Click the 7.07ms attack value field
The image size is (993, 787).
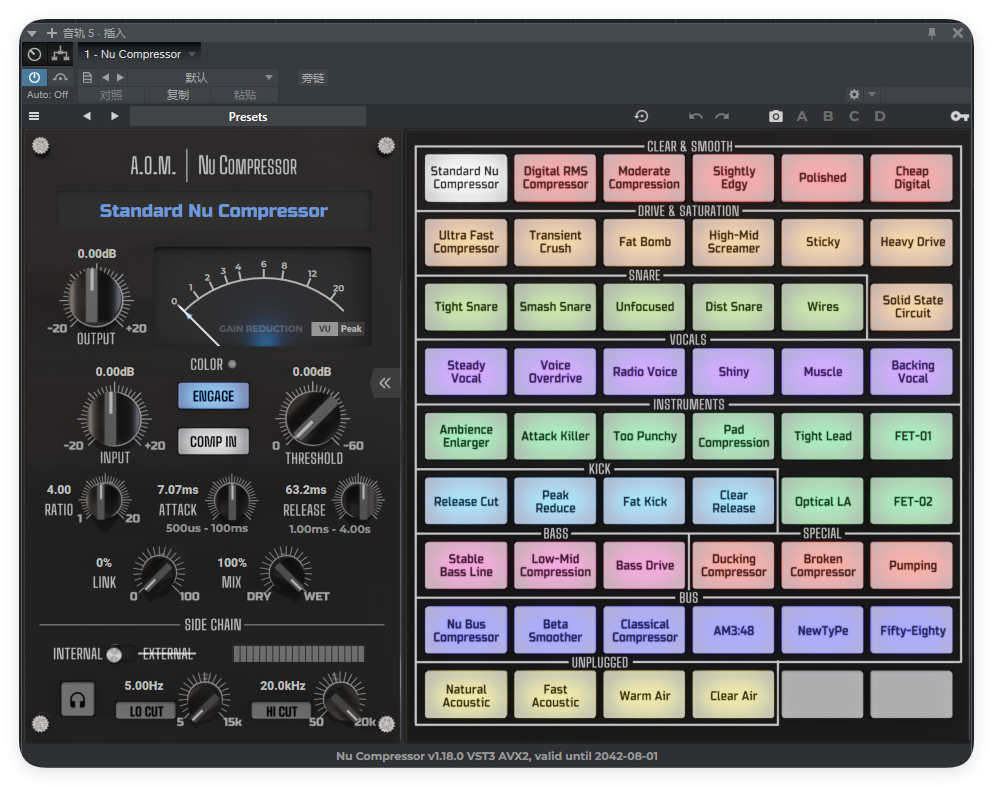[x=178, y=490]
